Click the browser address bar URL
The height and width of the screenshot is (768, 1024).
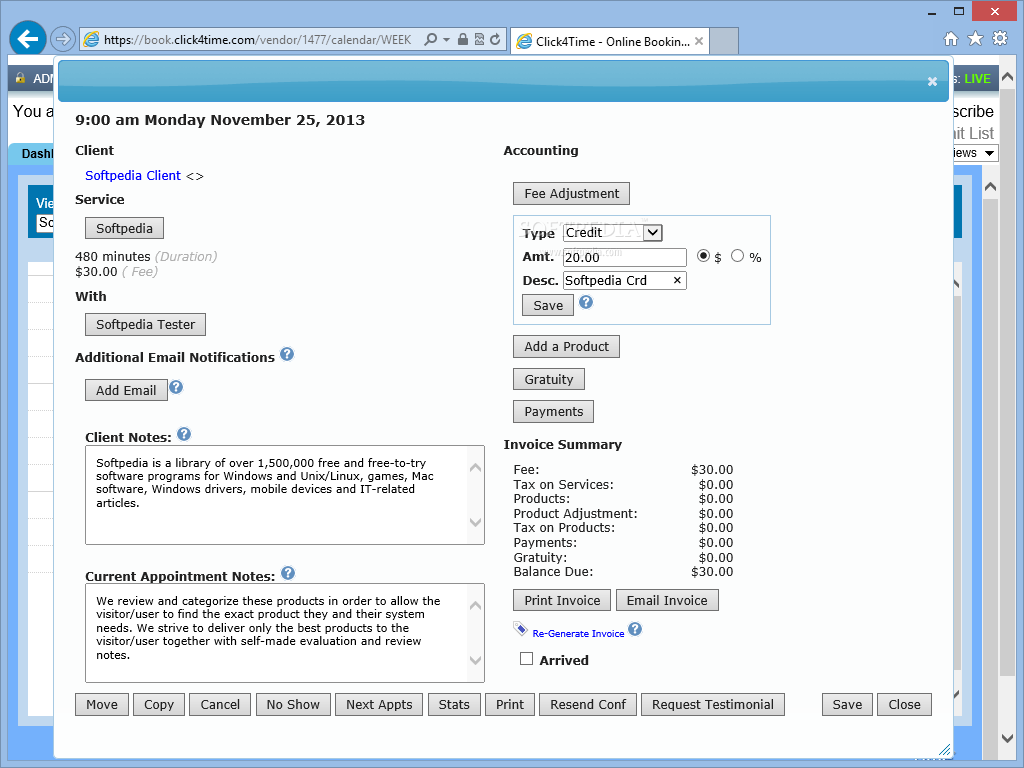(x=258, y=40)
